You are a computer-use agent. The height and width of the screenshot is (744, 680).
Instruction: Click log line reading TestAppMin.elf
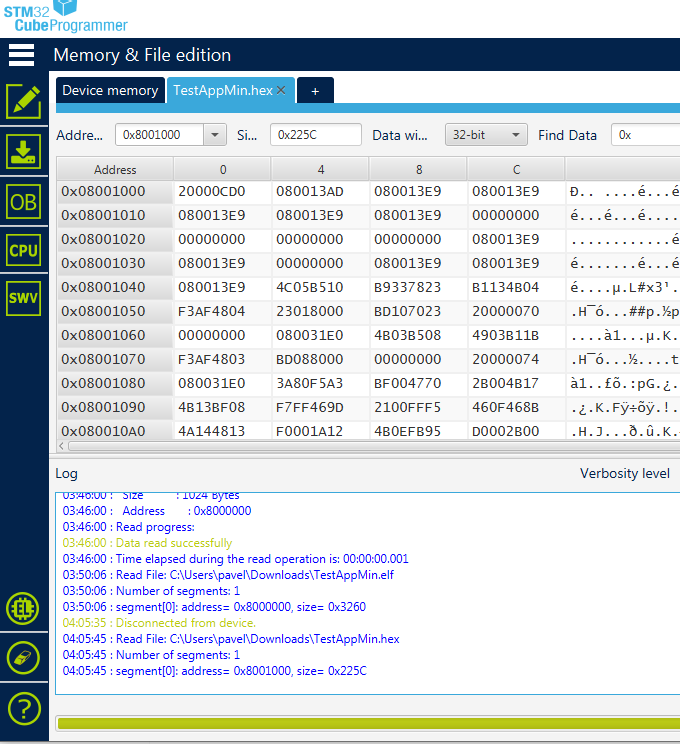[x=228, y=575]
